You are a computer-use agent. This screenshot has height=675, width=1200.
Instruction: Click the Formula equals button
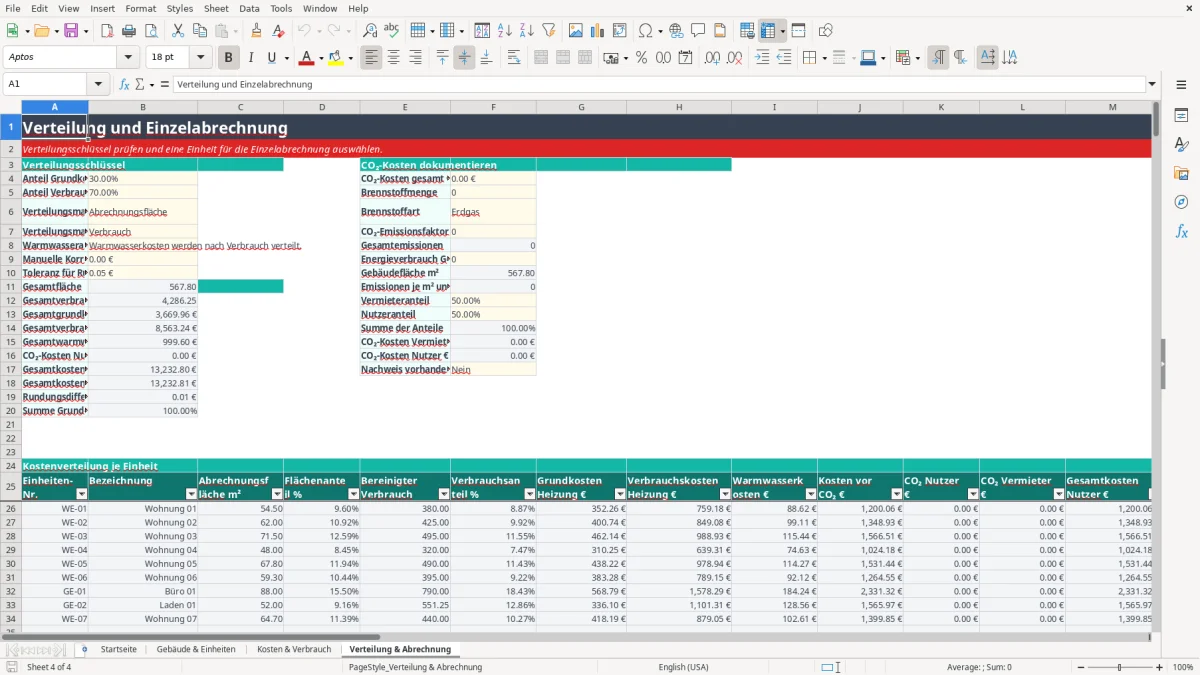pos(165,85)
